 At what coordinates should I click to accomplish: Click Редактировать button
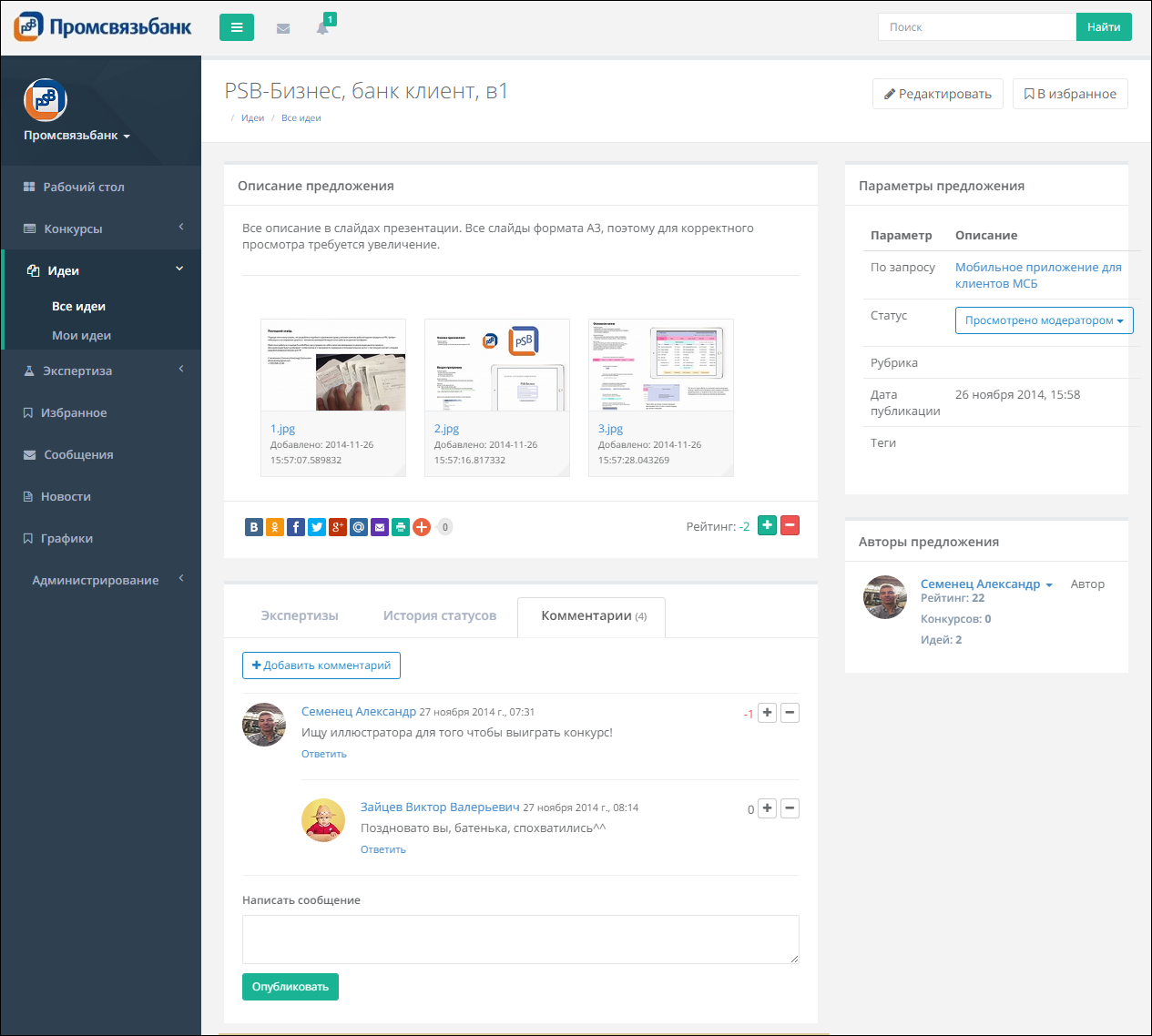[x=938, y=94]
